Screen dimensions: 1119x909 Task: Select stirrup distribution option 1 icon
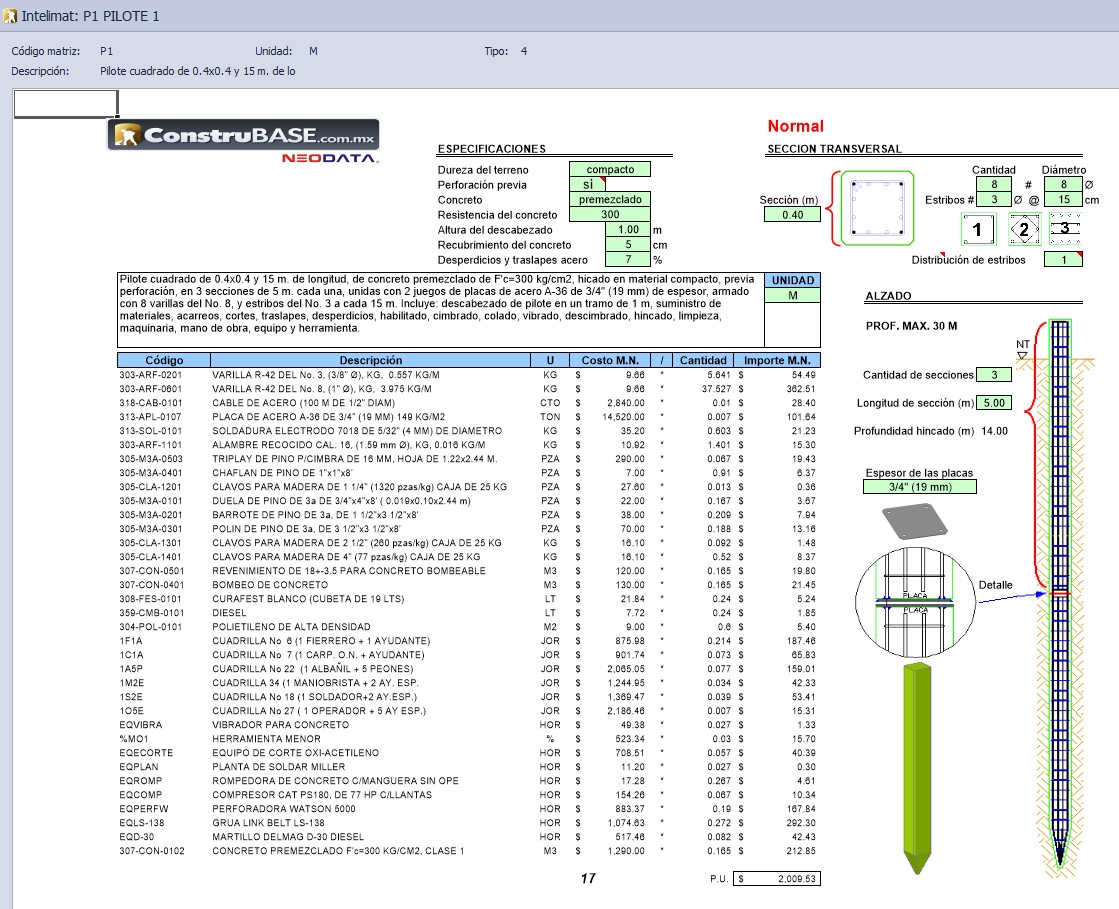978,229
